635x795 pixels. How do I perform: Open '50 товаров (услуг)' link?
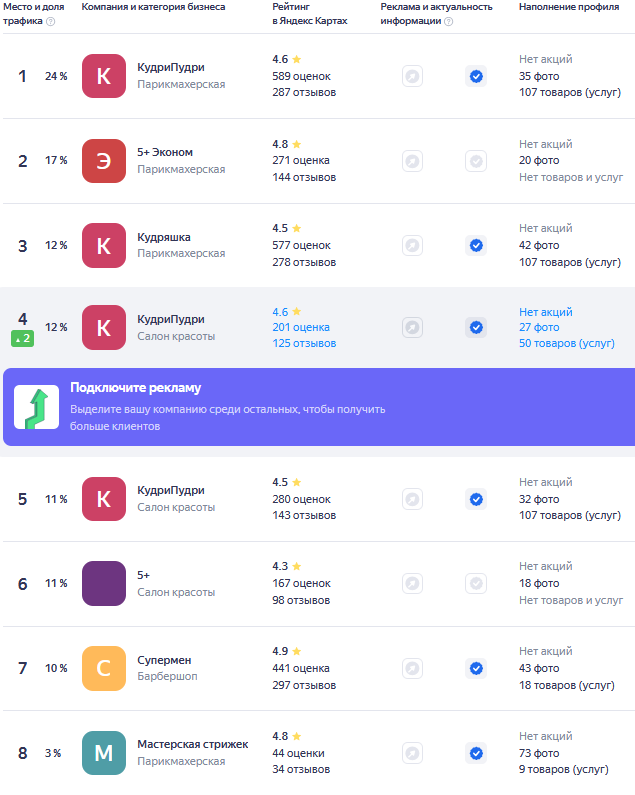pos(567,343)
